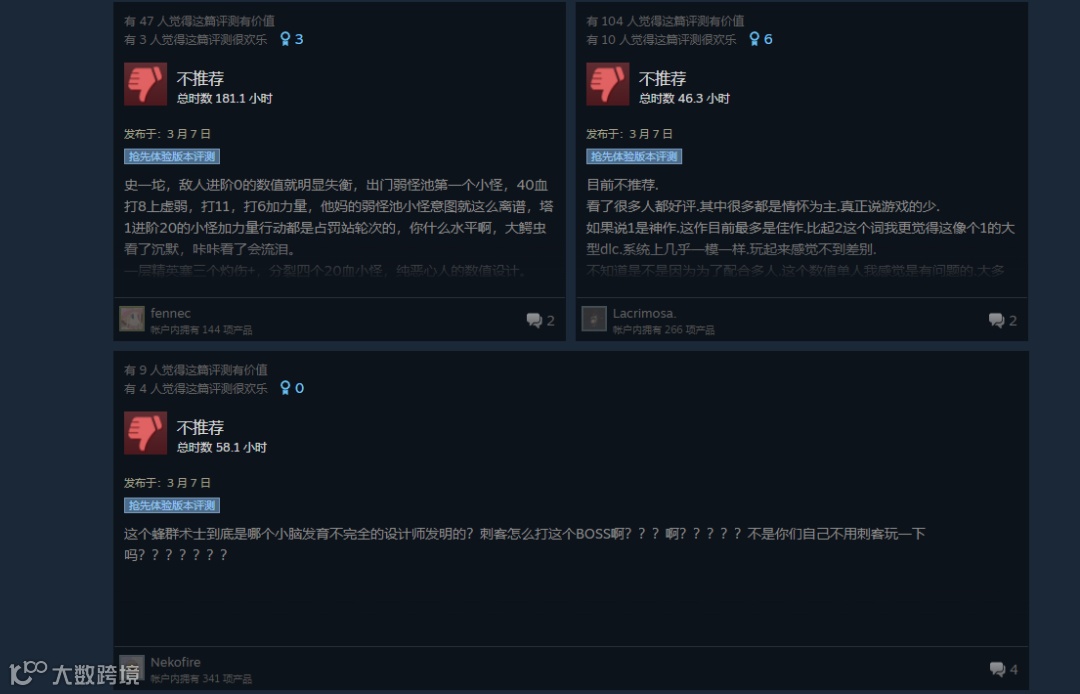The width and height of the screenshot is (1080, 694).
Task: Open fennec's user avatar
Action: tap(132, 319)
